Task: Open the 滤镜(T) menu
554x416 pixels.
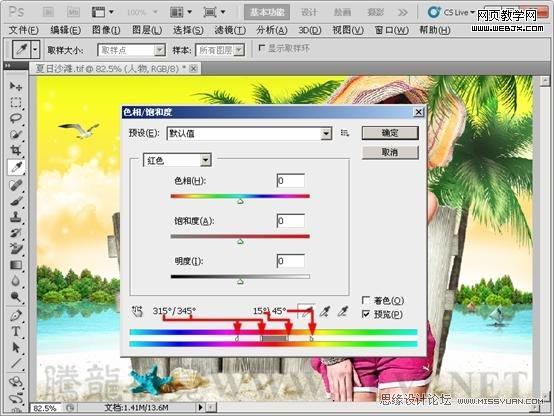Action: pyautogui.click(x=230, y=30)
